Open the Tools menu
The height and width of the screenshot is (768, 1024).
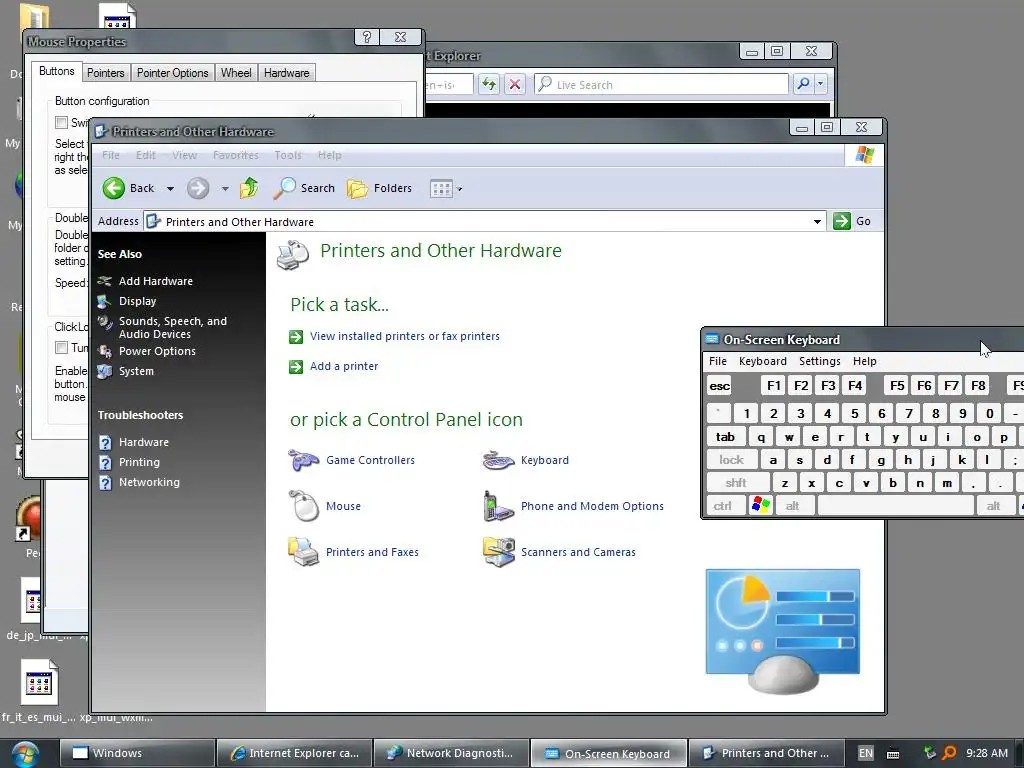click(287, 155)
